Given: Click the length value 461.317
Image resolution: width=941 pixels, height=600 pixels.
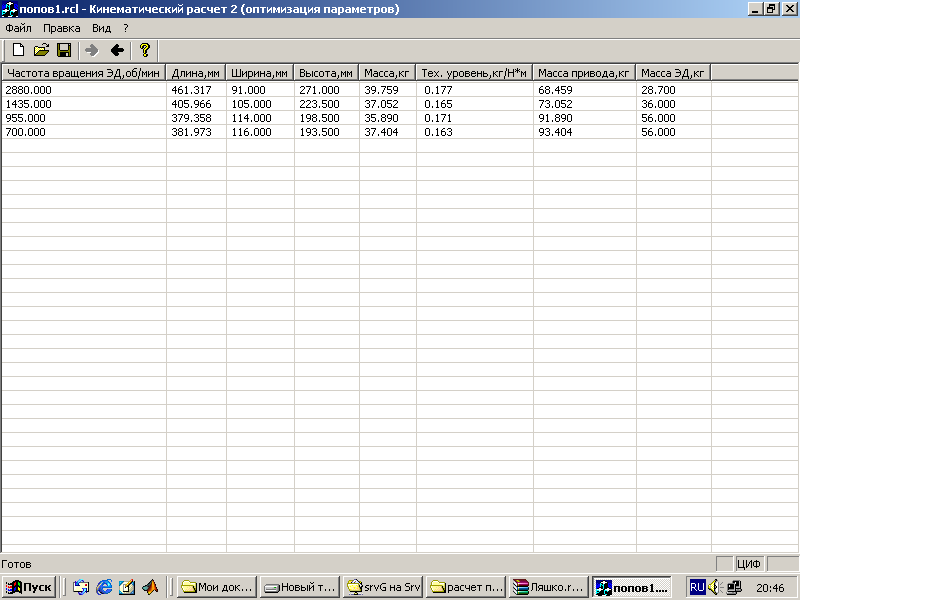Looking at the screenshot, I should 191,90.
